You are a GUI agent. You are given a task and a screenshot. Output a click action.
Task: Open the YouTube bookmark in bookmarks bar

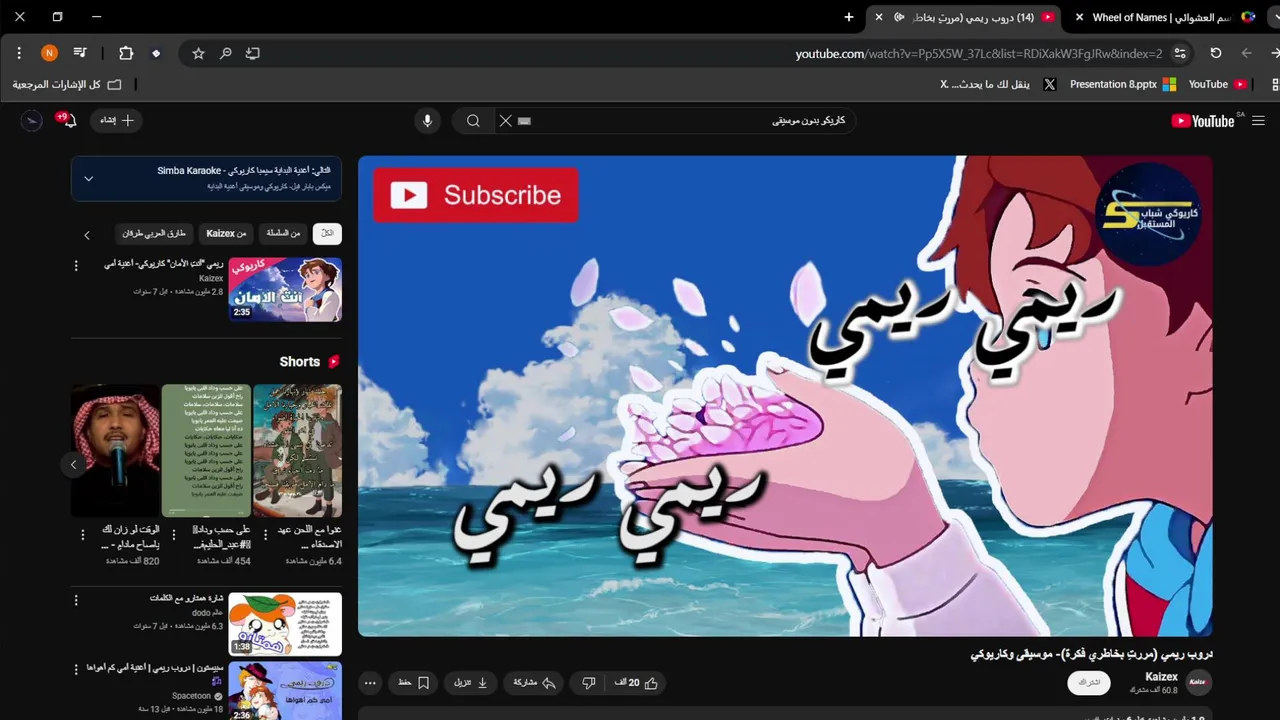[1217, 85]
